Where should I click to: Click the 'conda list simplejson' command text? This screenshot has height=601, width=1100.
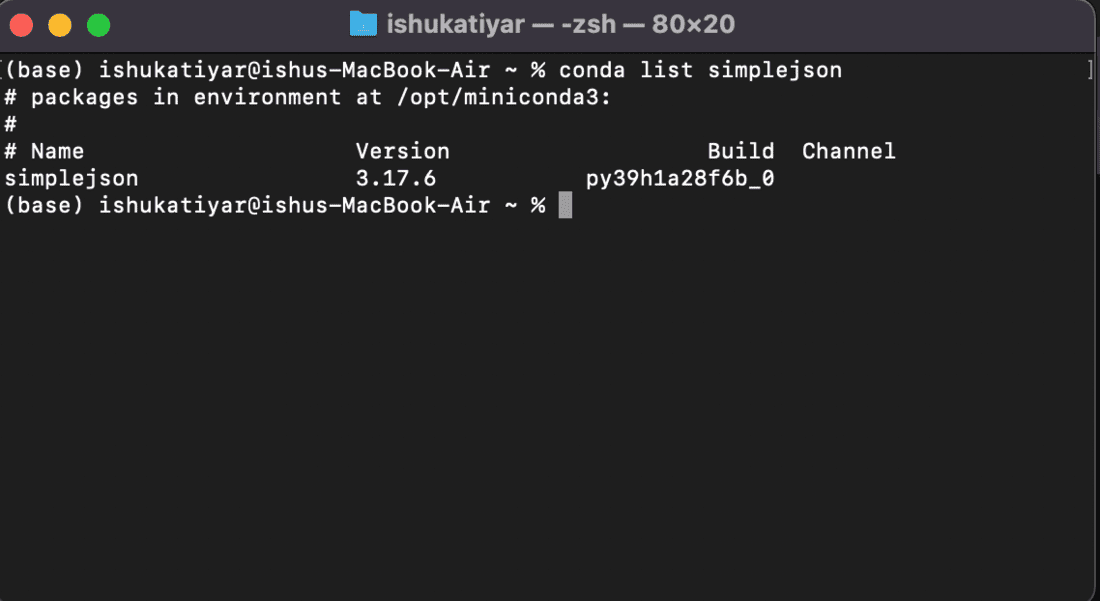pyautogui.click(x=700, y=70)
